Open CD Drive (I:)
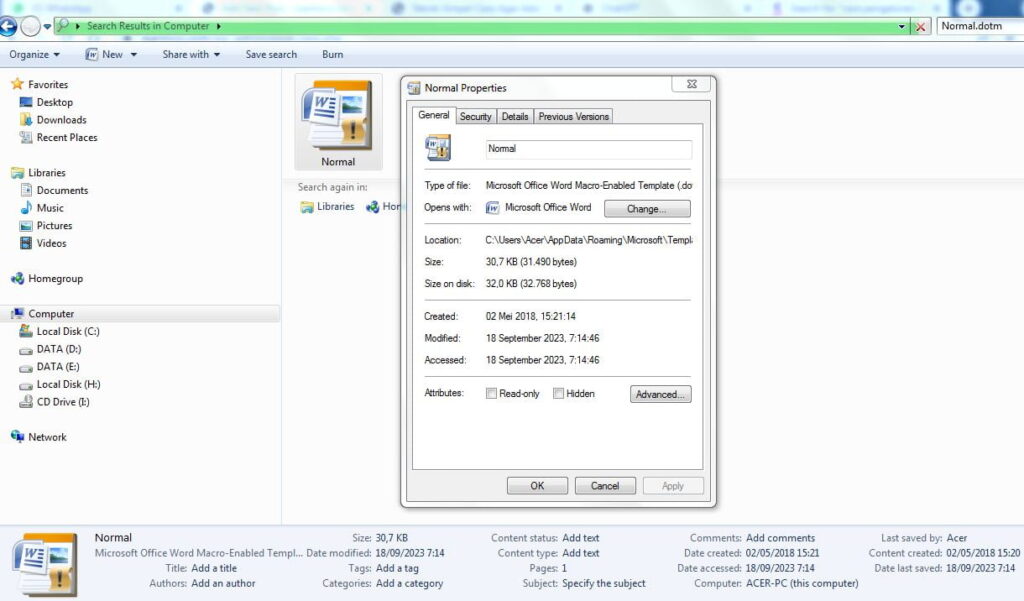The image size is (1024, 601). [63, 402]
